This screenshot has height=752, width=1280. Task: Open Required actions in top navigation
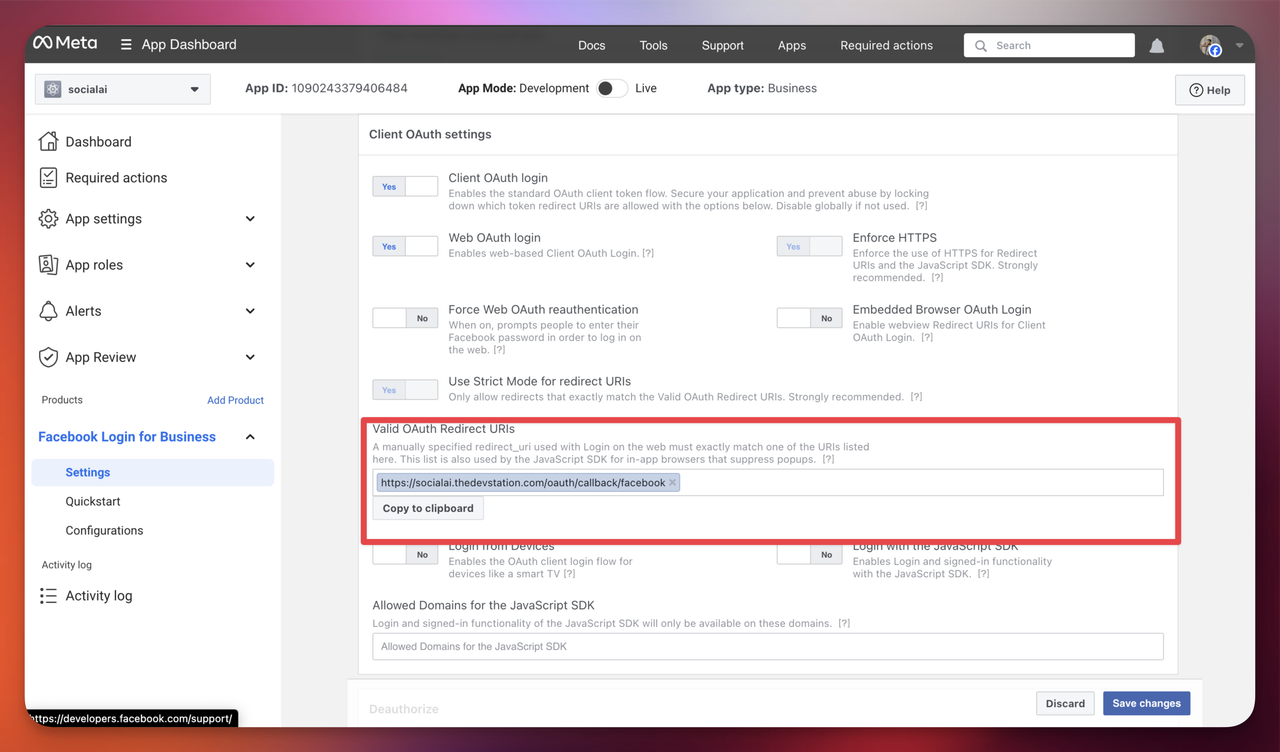887,46
